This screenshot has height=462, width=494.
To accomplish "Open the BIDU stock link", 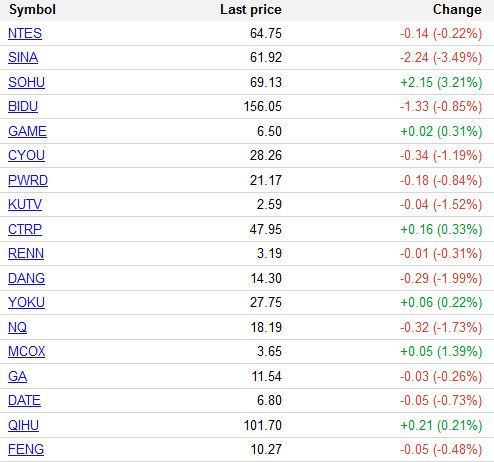I will click(23, 106).
